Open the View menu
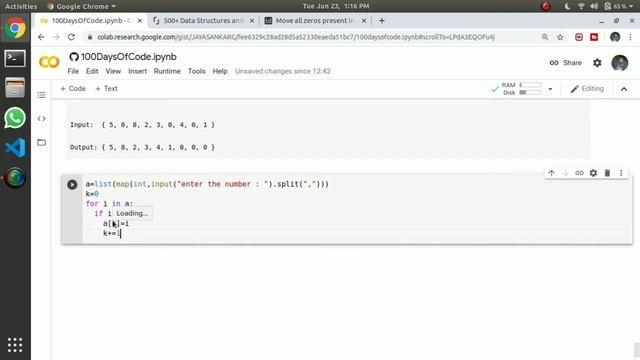This screenshot has width=640, height=360. coord(113,71)
